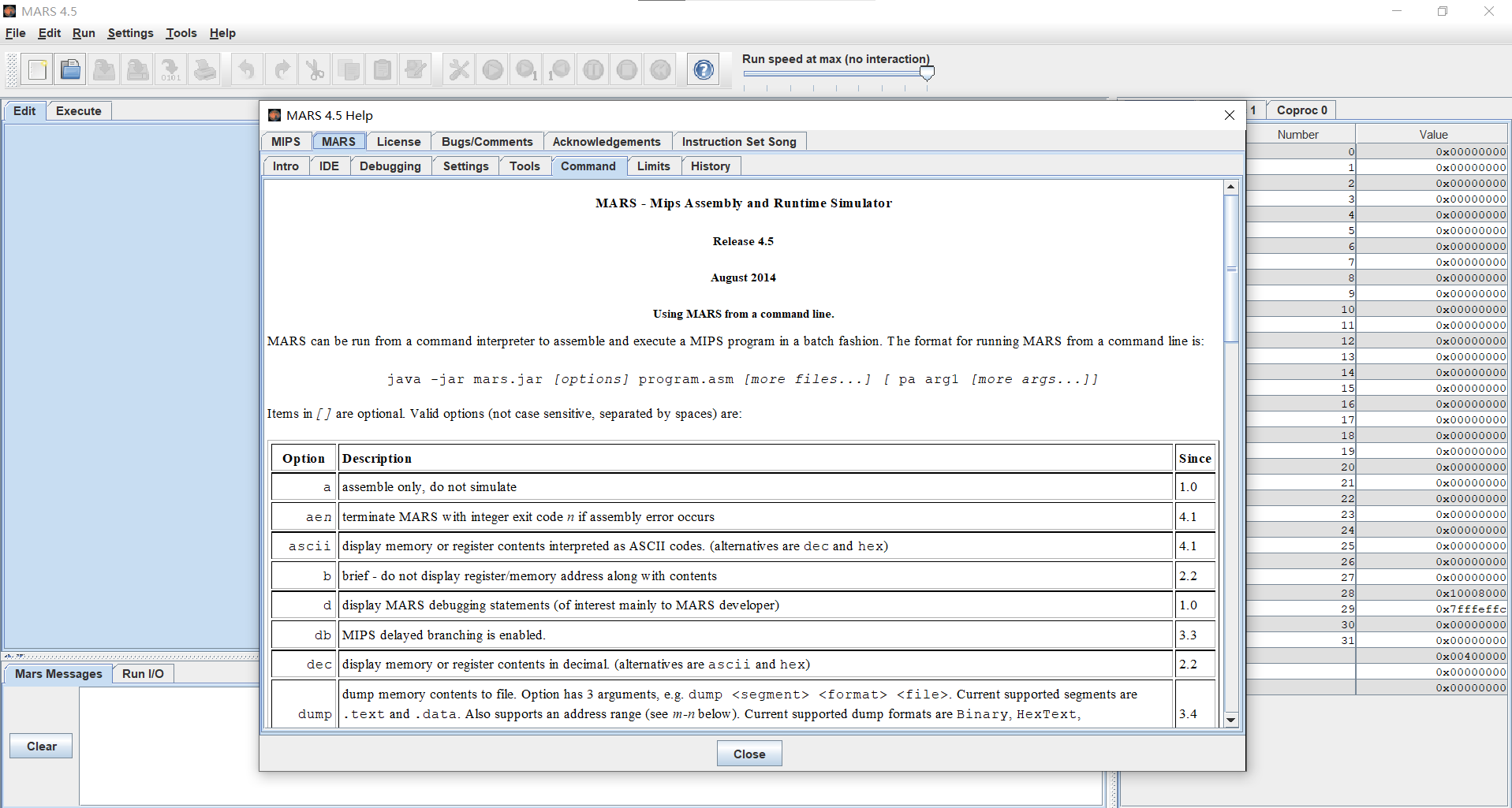Image resolution: width=1512 pixels, height=808 pixels.
Task: Select the Coproc 0 register tab
Action: tap(1301, 110)
